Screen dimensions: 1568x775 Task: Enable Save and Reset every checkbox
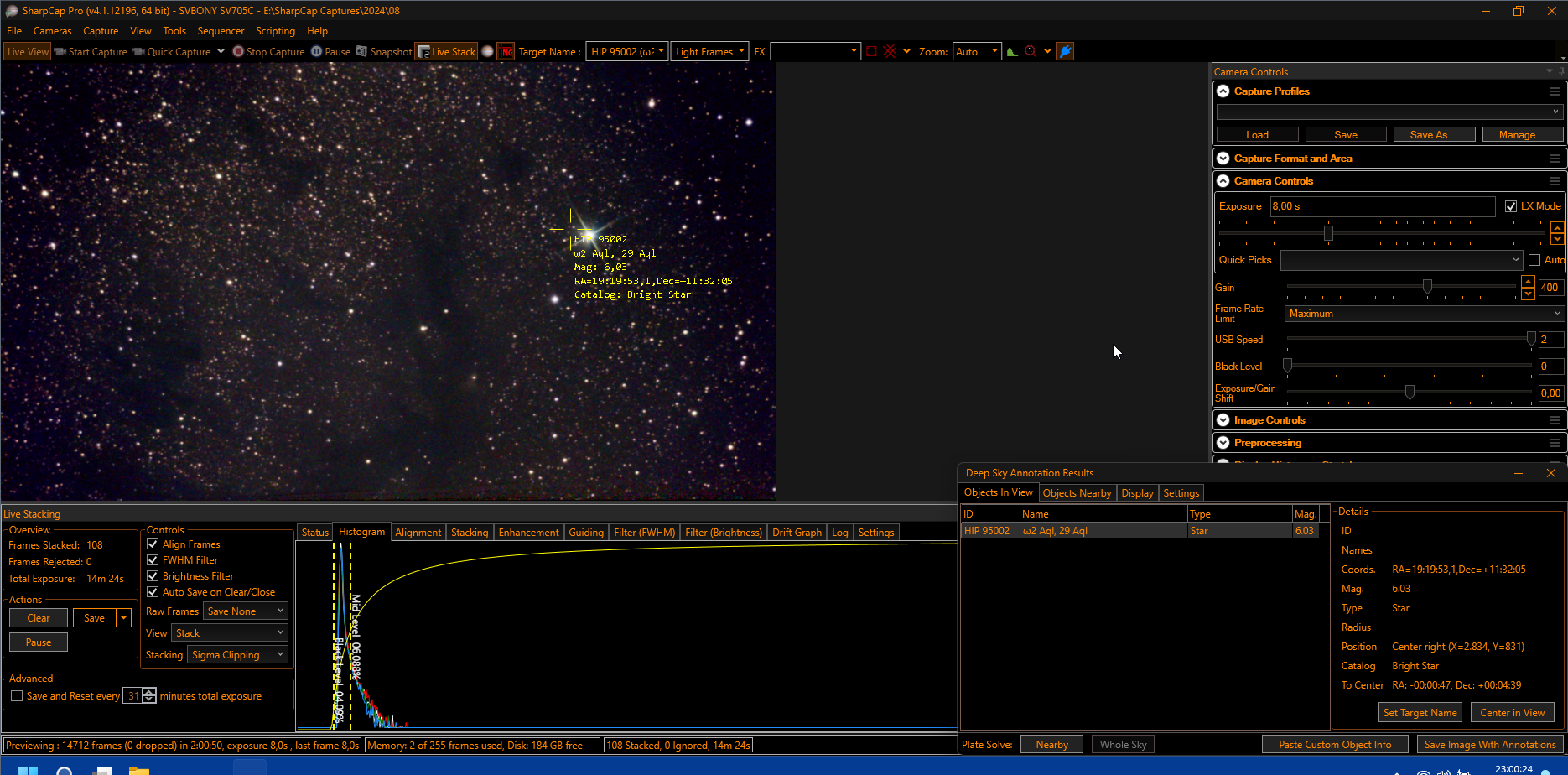pos(17,696)
